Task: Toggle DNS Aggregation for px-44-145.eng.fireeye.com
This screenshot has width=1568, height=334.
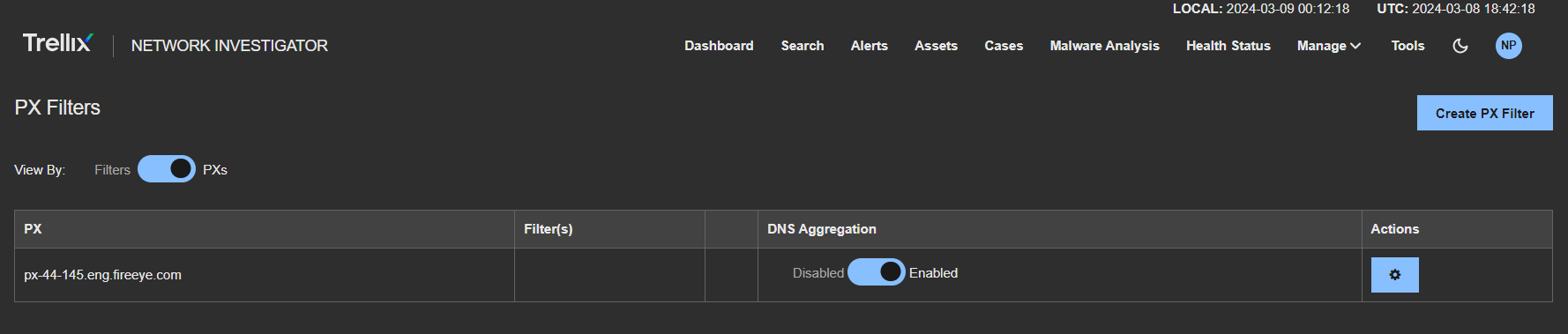Action: 877,272
